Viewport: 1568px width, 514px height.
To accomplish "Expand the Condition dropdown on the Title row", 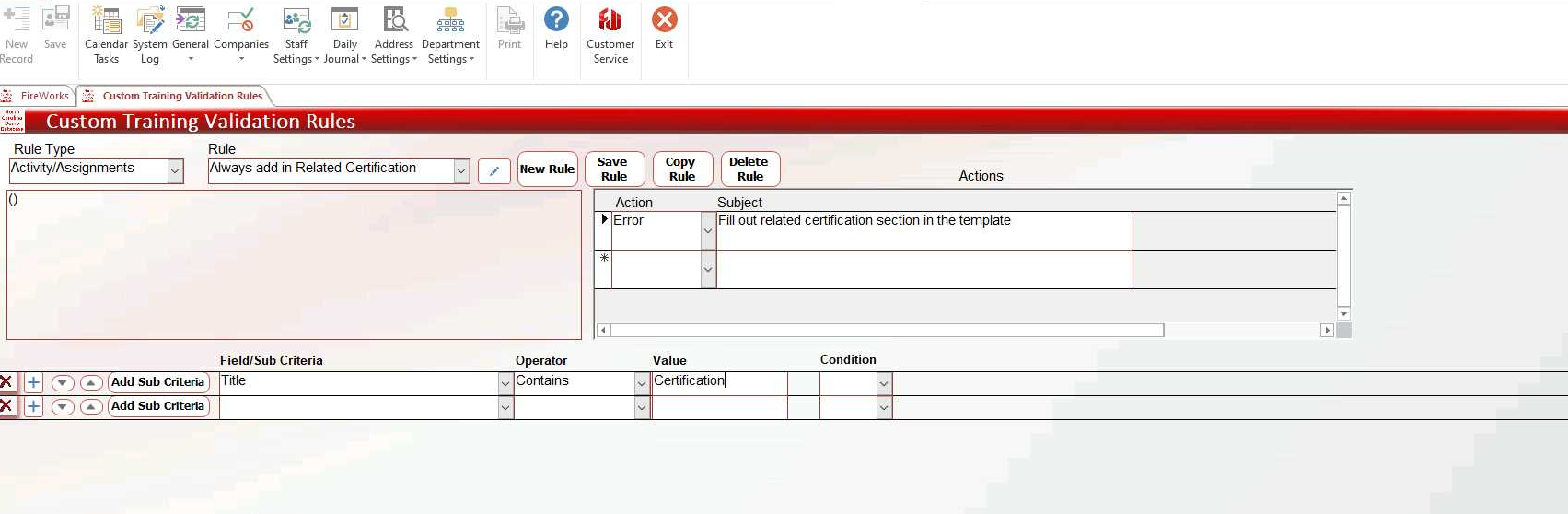I will 884,382.
